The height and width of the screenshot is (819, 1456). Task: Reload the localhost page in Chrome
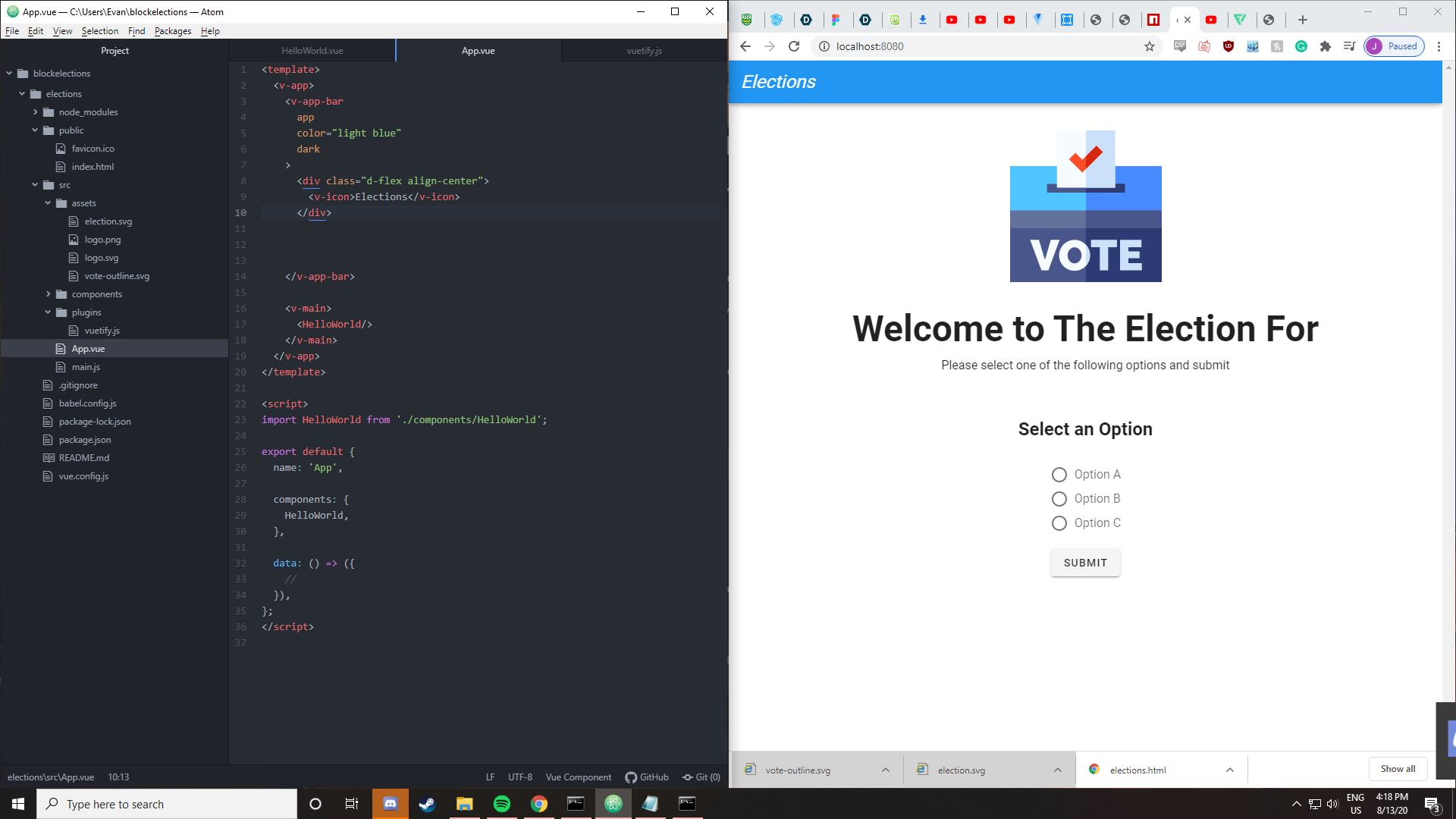click(794, 46)
